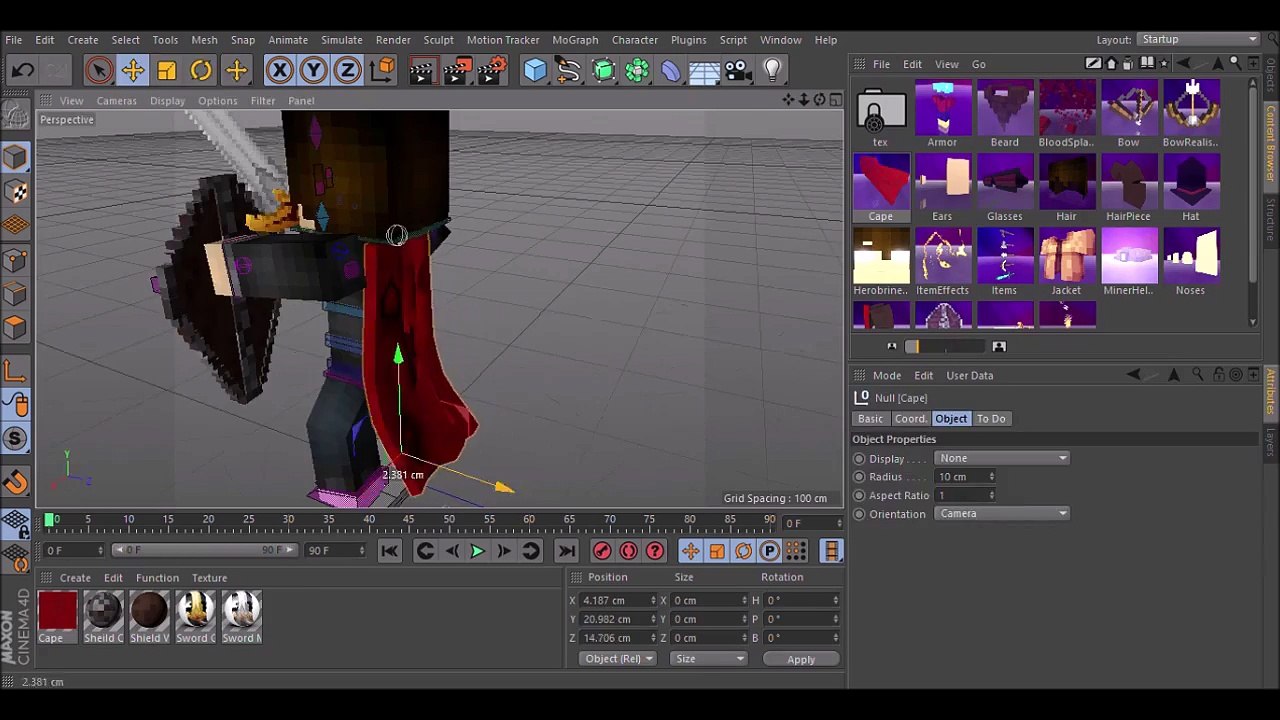The image size is (1280, 720).
Task: Click the Coordinate System cube icon
Action: click(382, 70)
